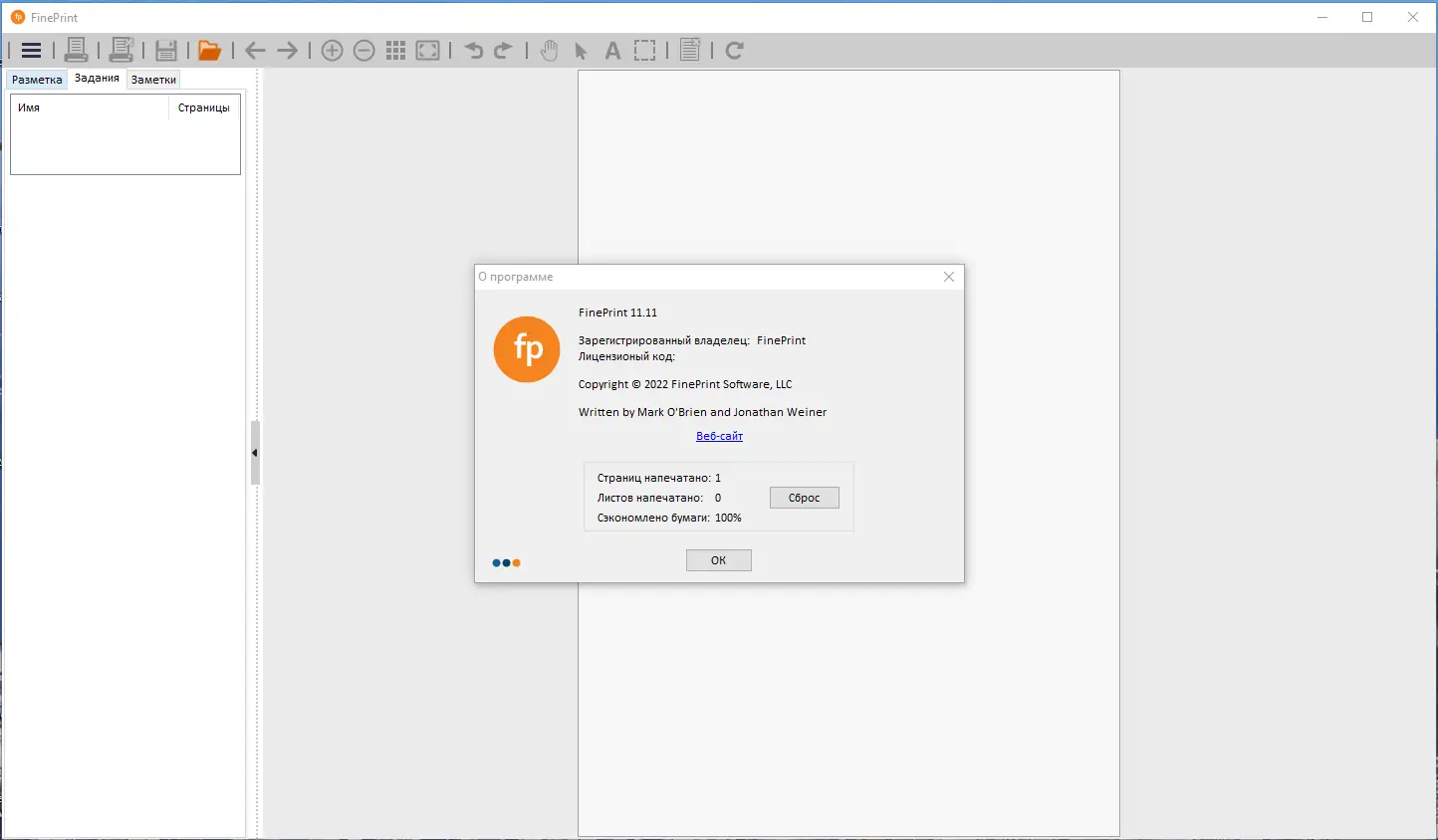Image resolution: width=1438 pixels, height=840 pixels.
Task: Switch to the Разметка tab
Action: tap(37, 80)
